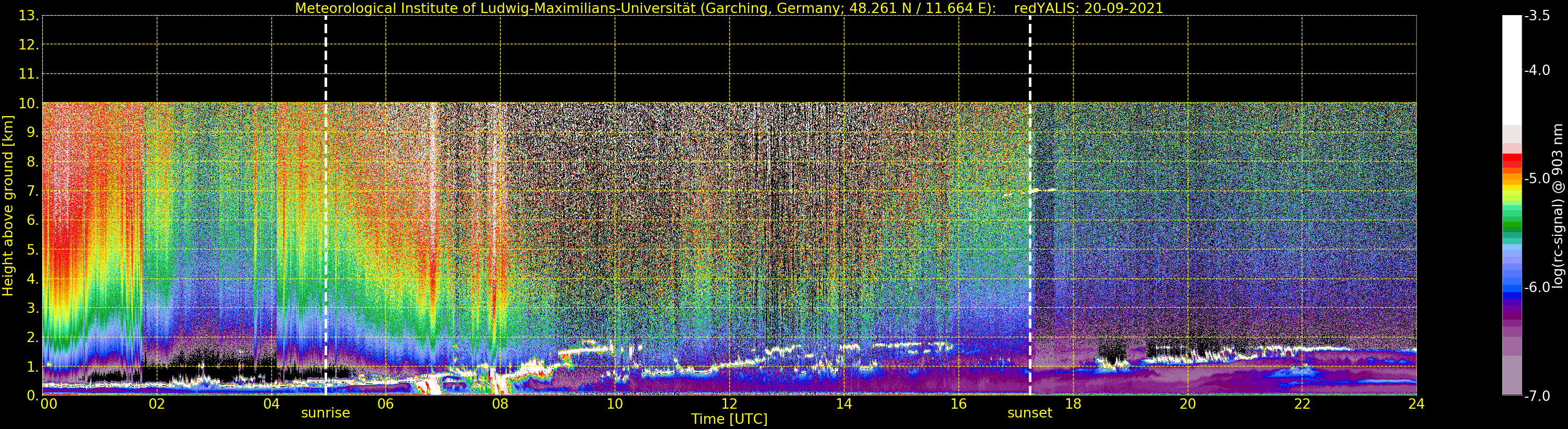Click height-axis tick label "11."
Viewport: 1568px width, 429px height.
pos(29,74)
